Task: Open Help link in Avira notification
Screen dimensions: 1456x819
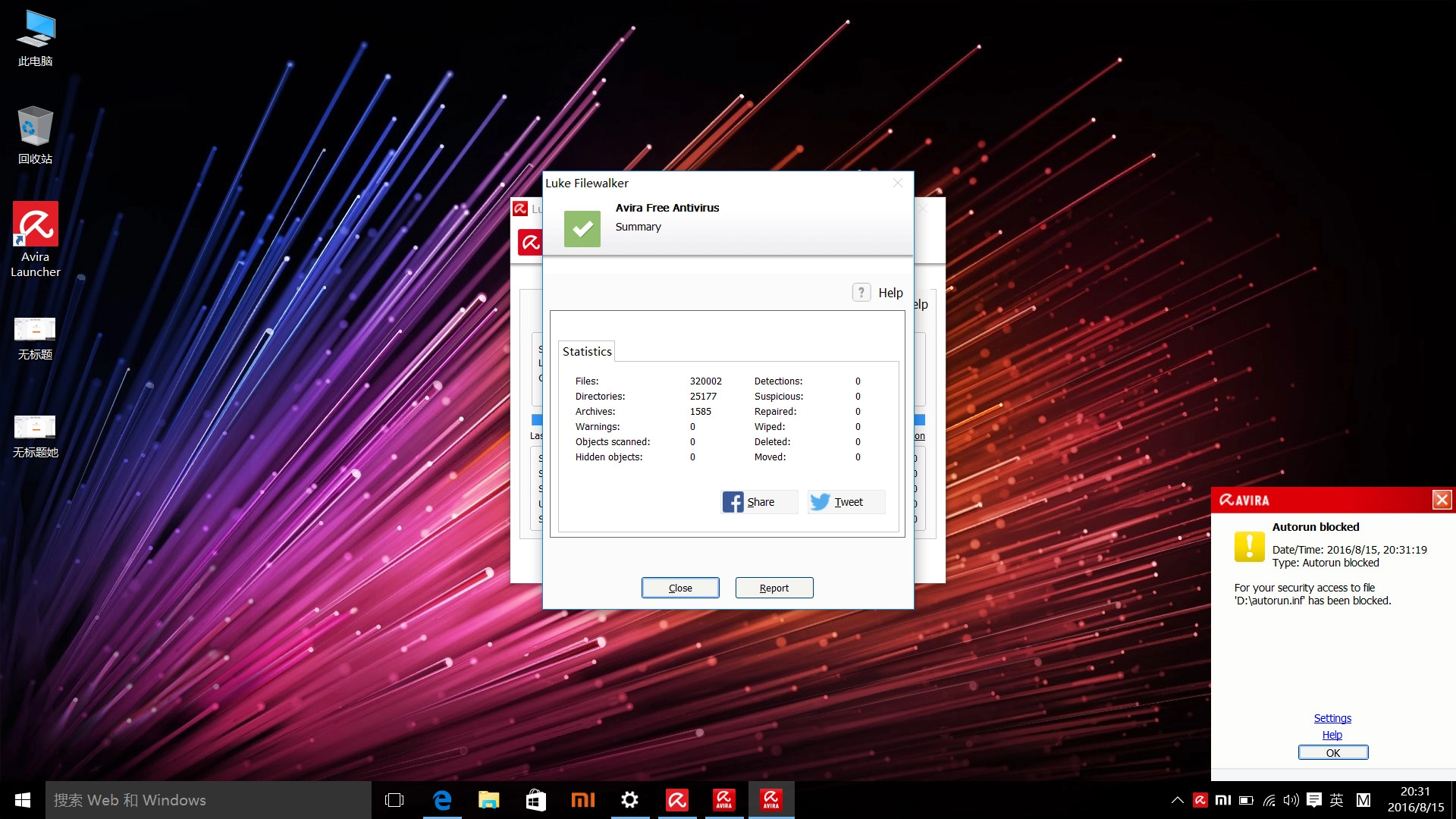Action: click(1332, 735)
